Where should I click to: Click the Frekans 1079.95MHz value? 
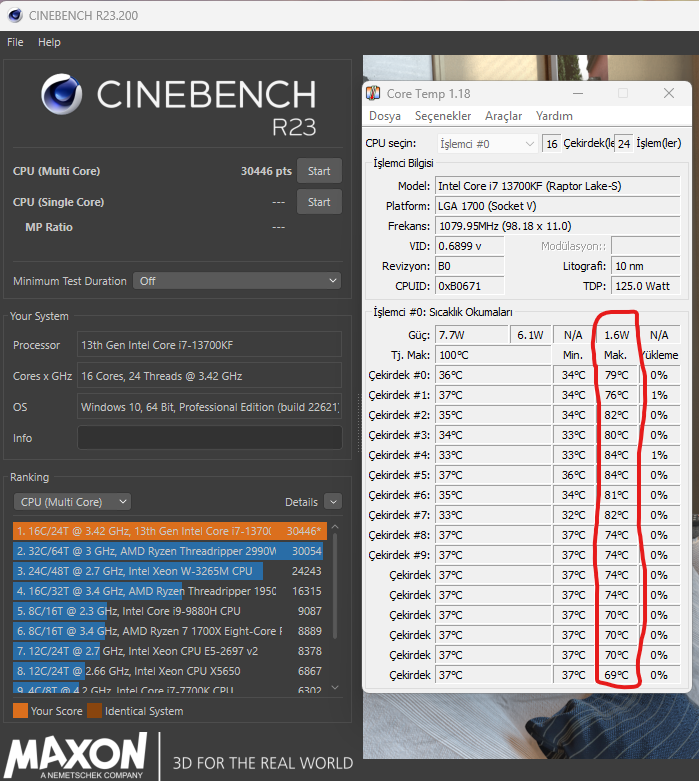(558, 226)
